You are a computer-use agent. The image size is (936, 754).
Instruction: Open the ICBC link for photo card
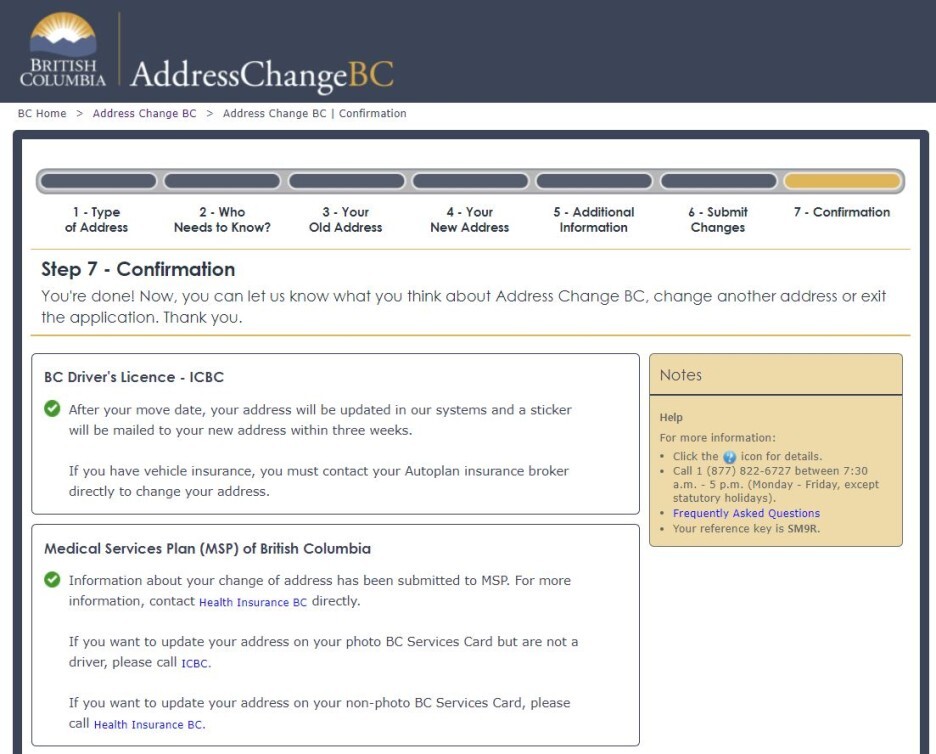(x=195, y=663)
